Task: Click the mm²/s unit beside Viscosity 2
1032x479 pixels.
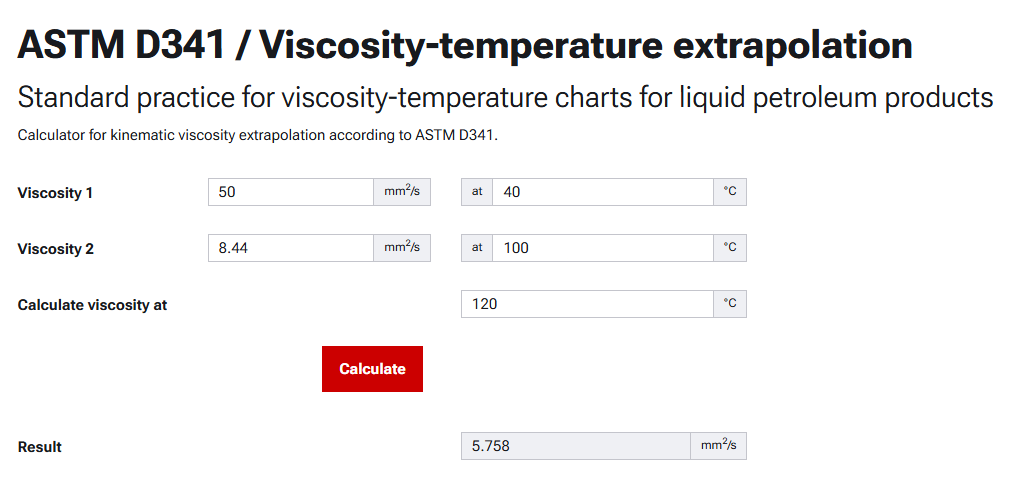Action: 402,248
